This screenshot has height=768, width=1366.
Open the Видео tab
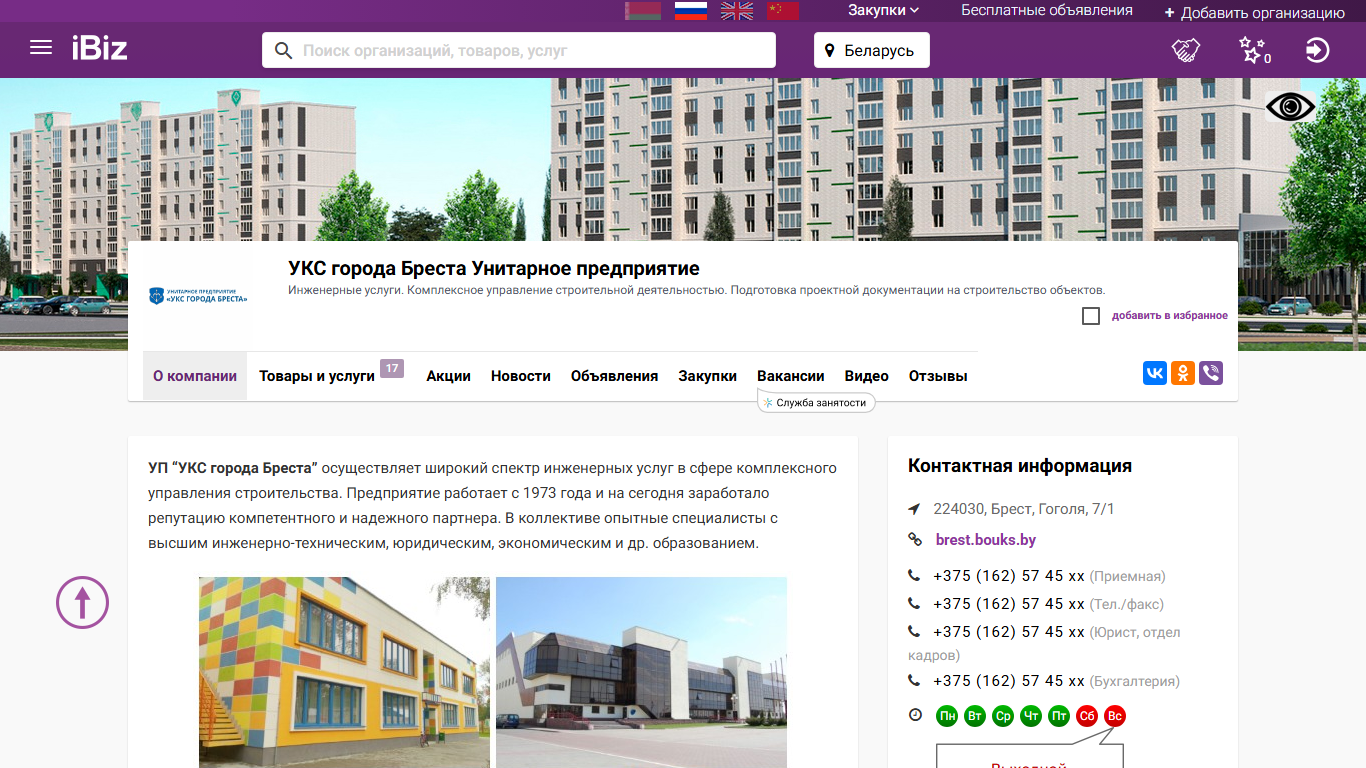pos(867,376)
